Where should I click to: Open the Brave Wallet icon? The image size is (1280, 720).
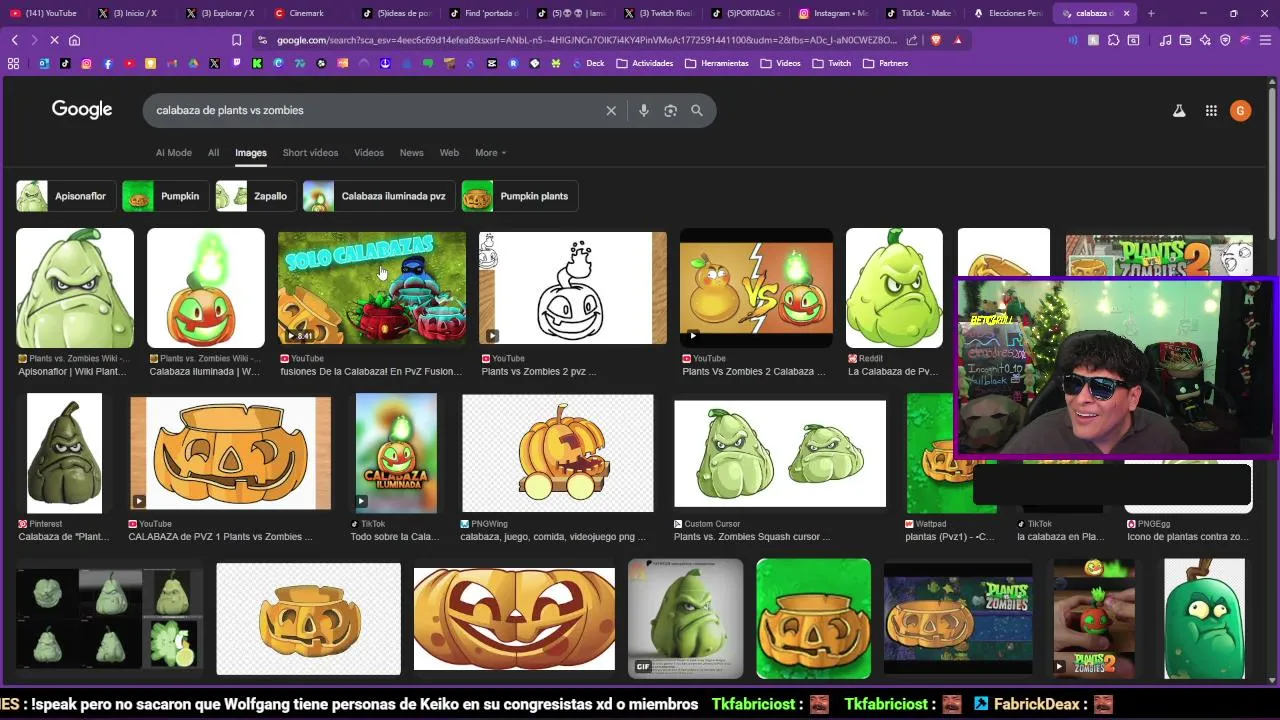[1185, 40]
